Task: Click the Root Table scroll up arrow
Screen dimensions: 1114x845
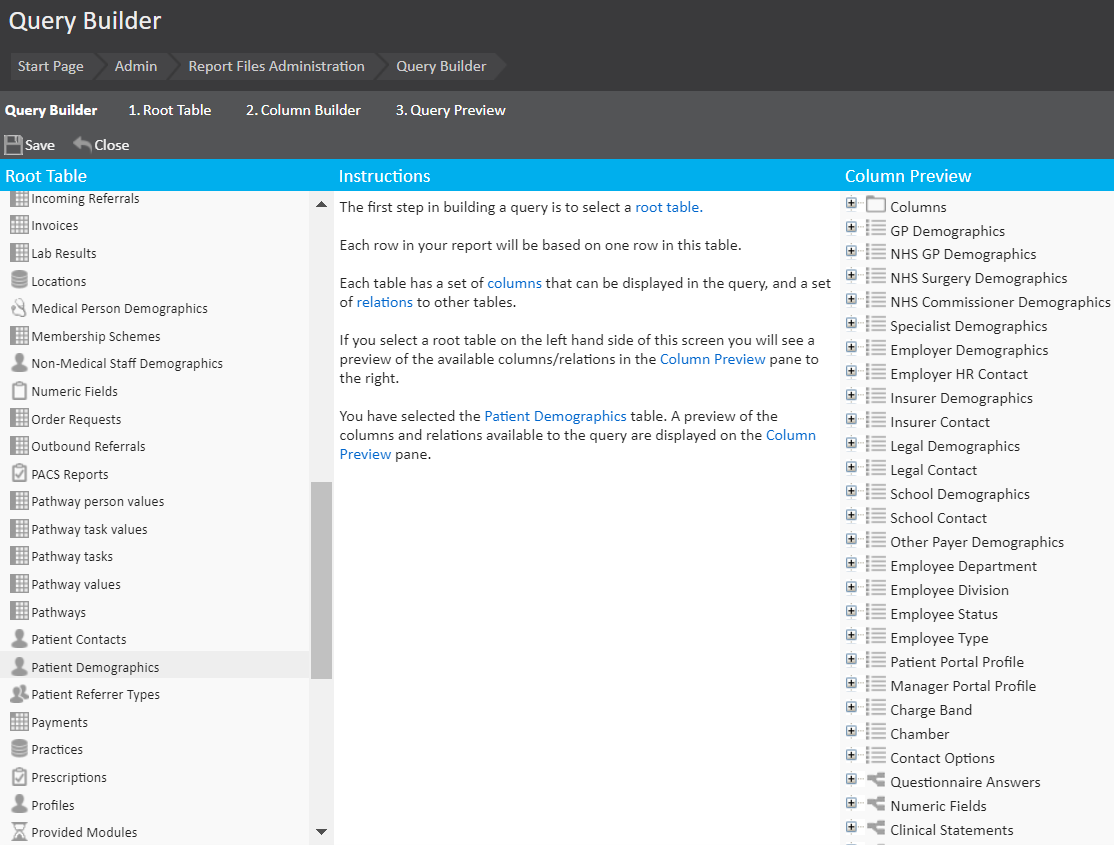Action: pos(321,205)
